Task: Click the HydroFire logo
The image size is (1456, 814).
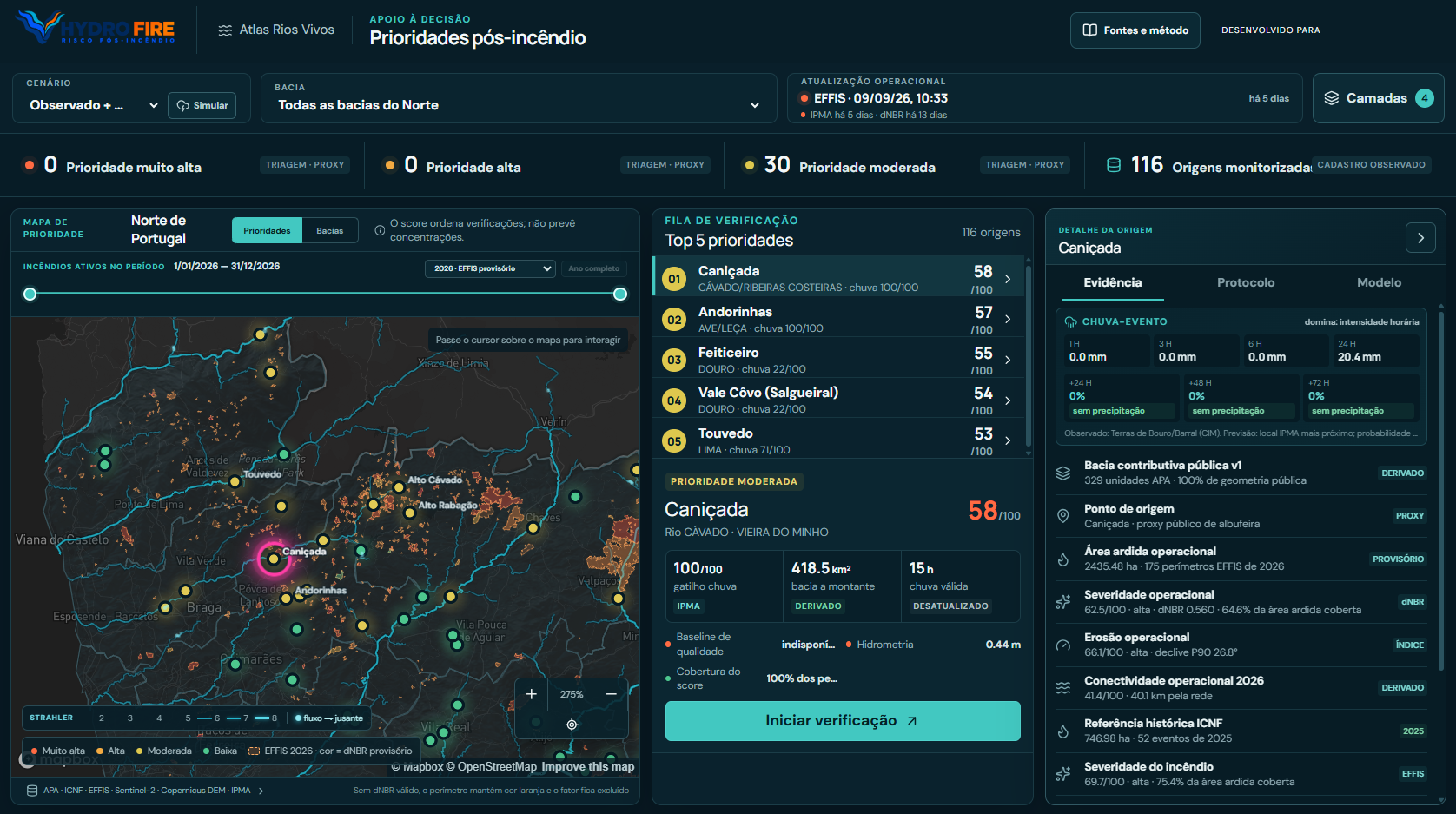Action: point(96,29)
